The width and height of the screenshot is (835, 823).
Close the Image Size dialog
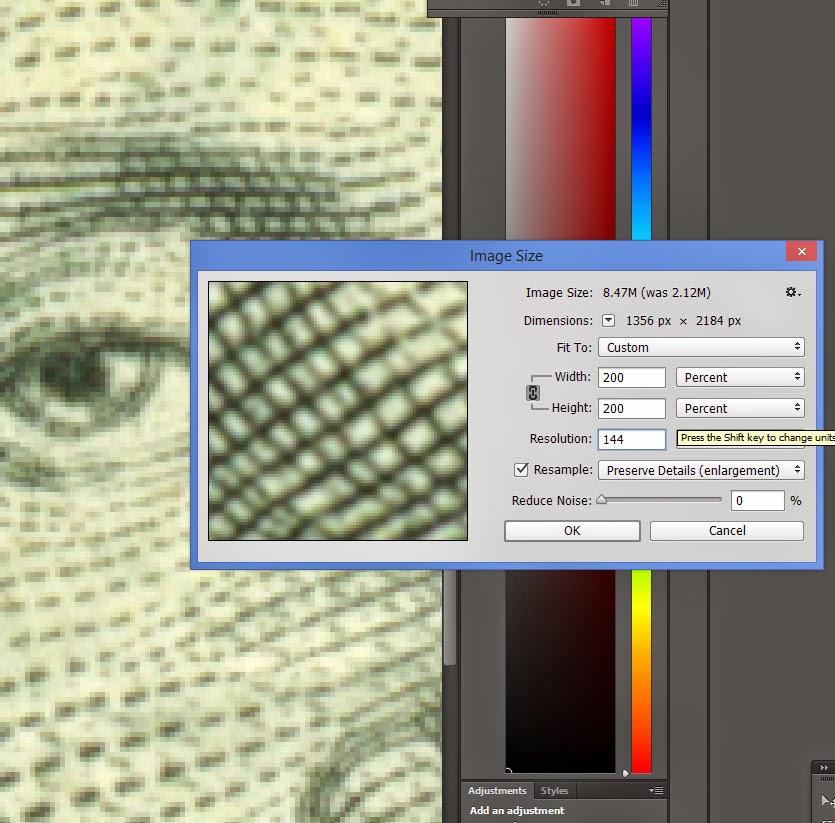coord(801,251)
